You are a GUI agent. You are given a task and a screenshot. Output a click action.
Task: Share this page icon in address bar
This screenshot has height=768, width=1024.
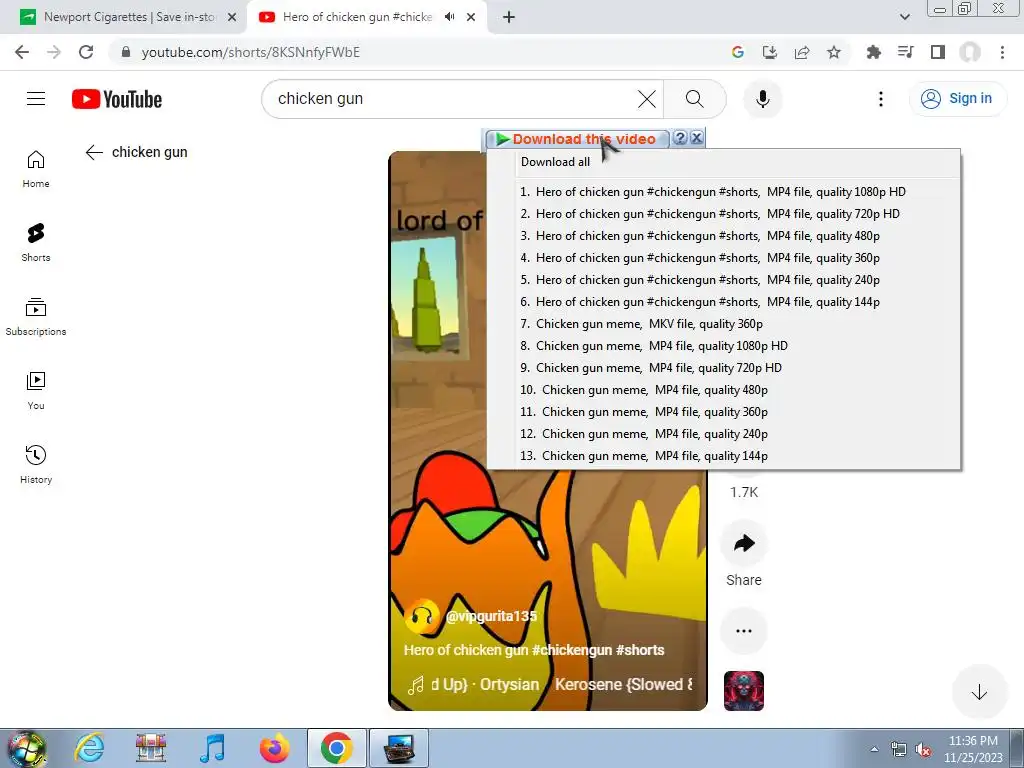coord(802,52)
